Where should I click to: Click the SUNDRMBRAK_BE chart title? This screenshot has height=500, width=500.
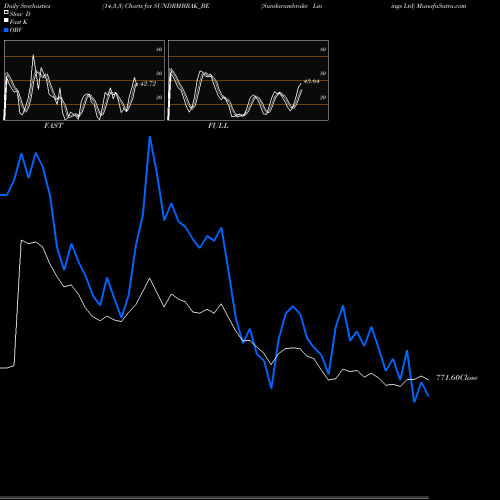[x=156, y=6]
